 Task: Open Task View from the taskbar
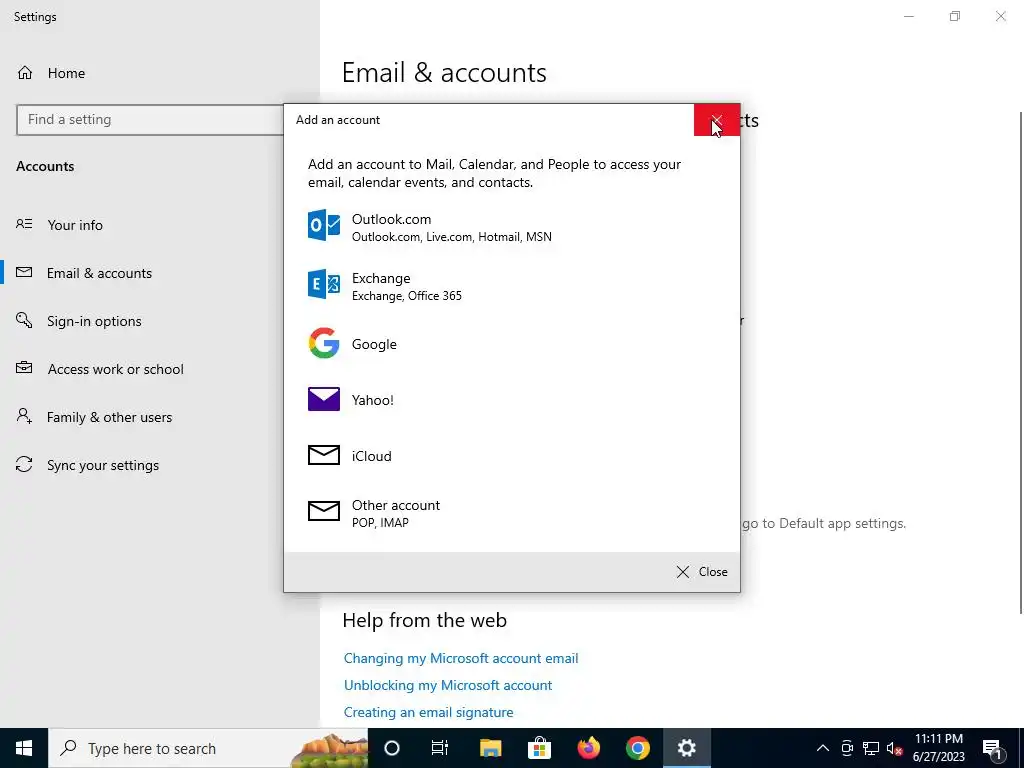pyautogui.click(x=440, y=748)
